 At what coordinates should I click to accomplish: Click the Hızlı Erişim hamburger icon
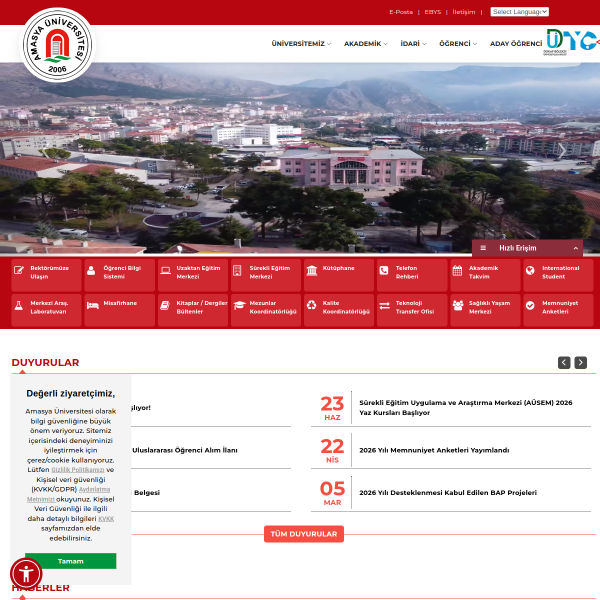point(483,248)
